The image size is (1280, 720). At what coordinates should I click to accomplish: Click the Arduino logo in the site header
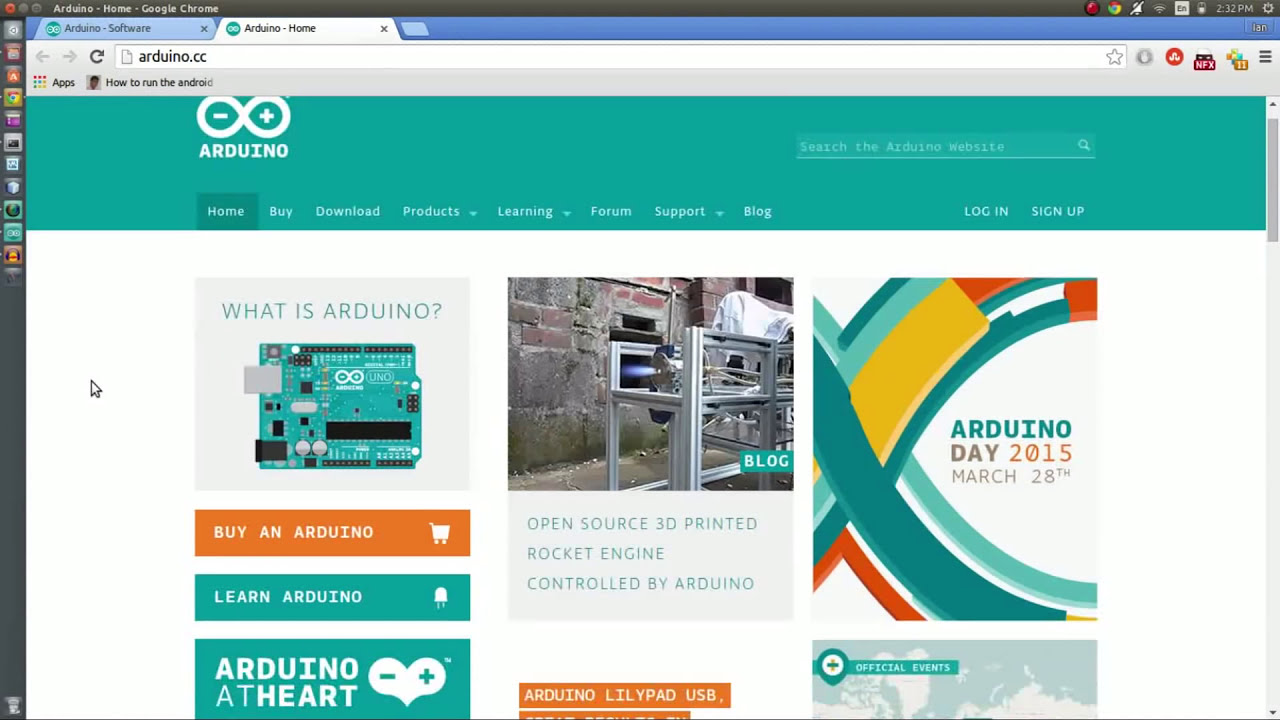pos(243,128)
